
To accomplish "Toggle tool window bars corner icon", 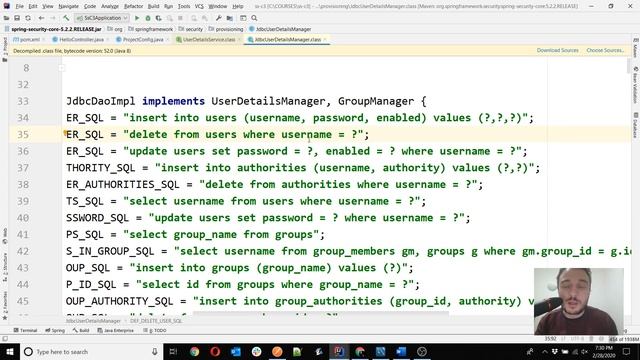I will (4, 339).
